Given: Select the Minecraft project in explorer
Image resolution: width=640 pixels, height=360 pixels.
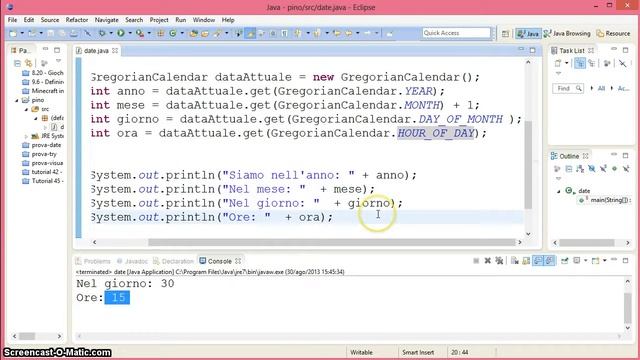Looking at the screenshot, I should (x=43, y=91).
